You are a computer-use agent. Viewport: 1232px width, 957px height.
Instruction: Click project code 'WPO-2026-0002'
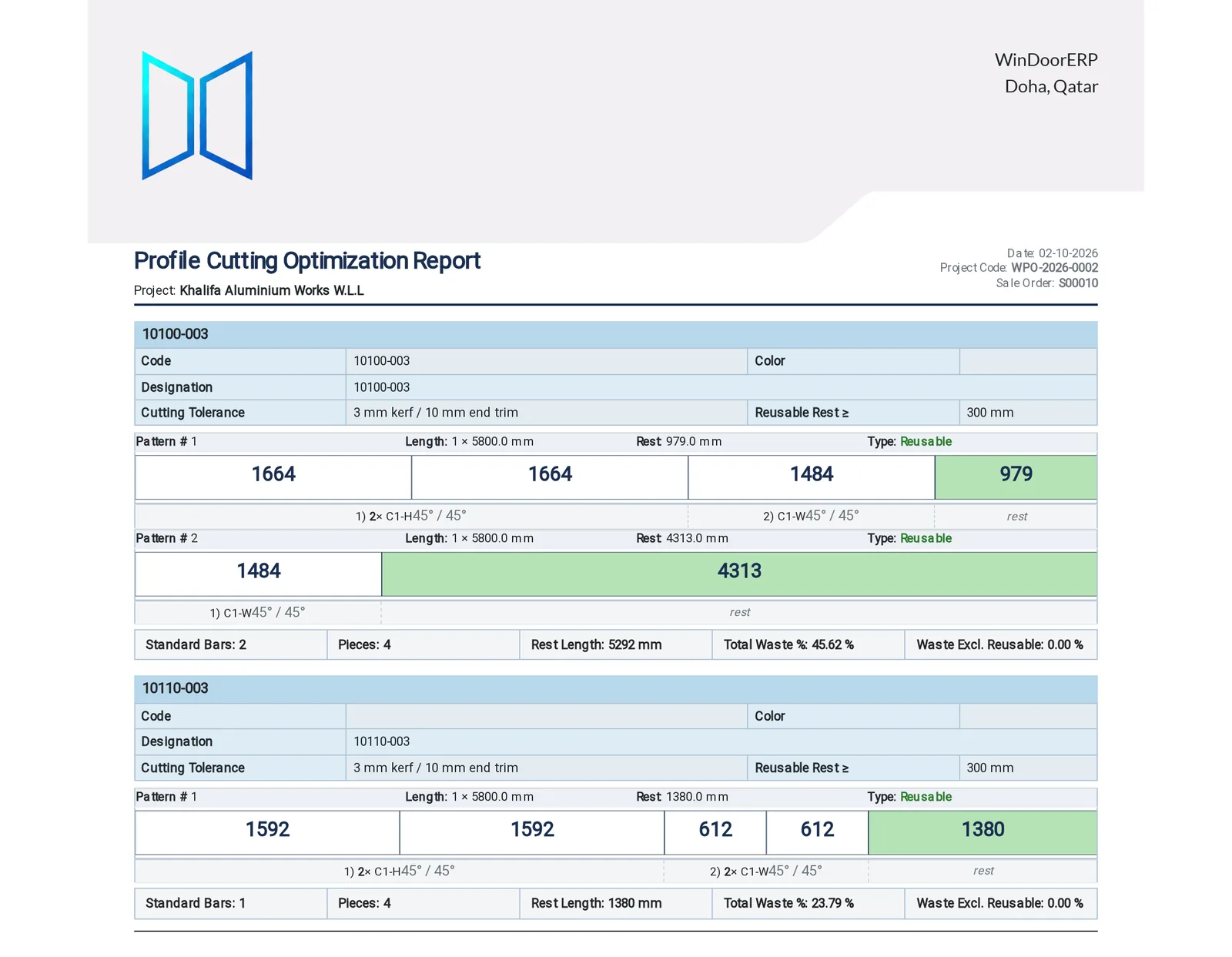coord(1054,268)
